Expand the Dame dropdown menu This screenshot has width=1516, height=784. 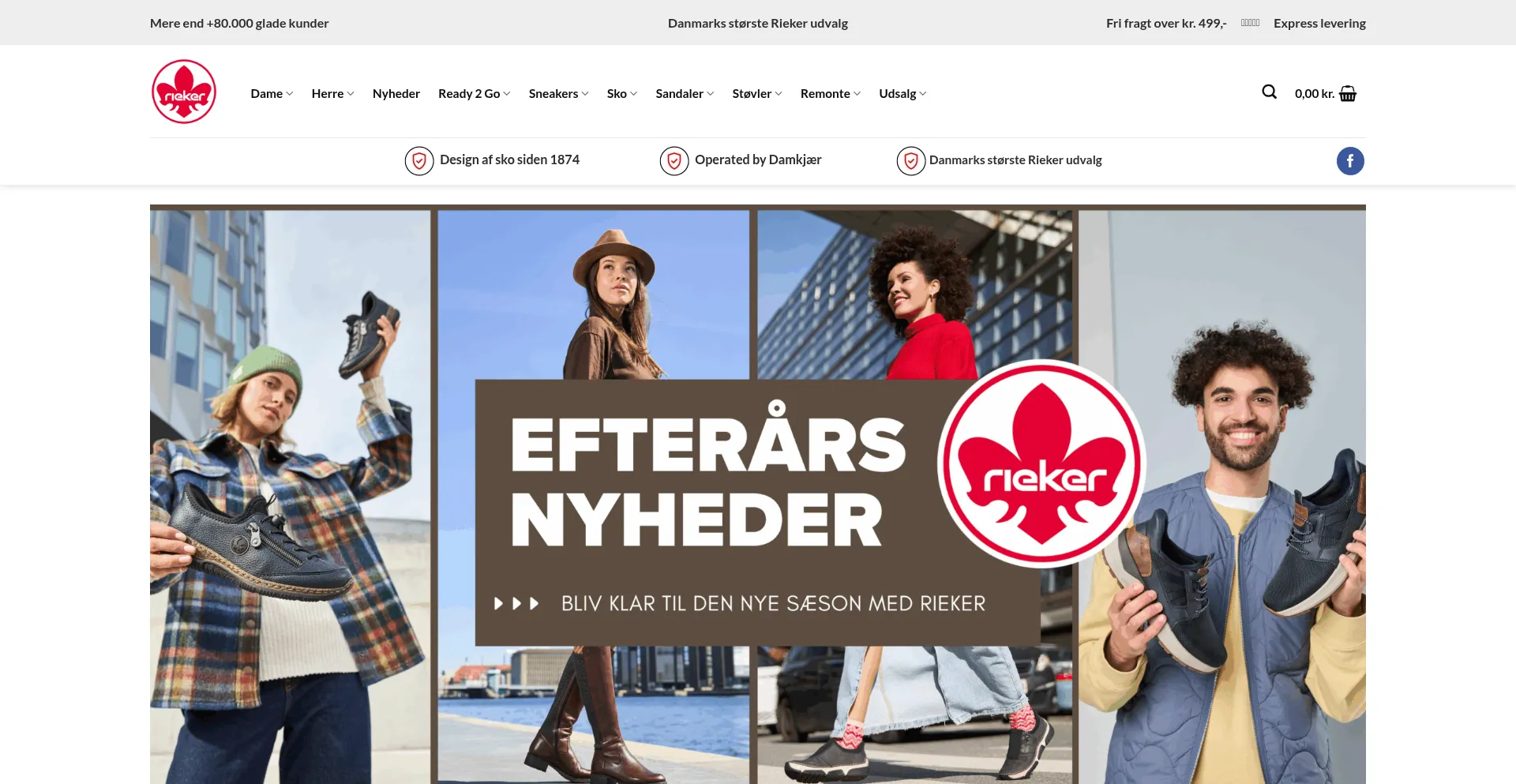272,93
